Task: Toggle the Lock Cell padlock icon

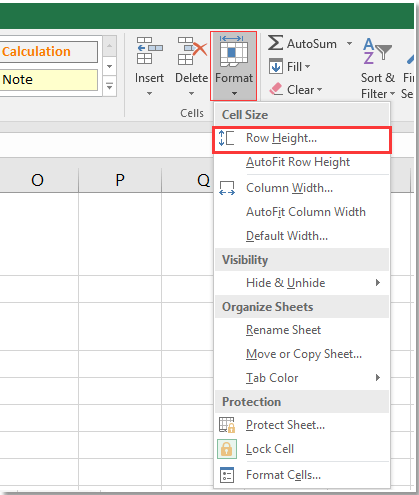Action: pyautogui.click(x=227, y=449)
